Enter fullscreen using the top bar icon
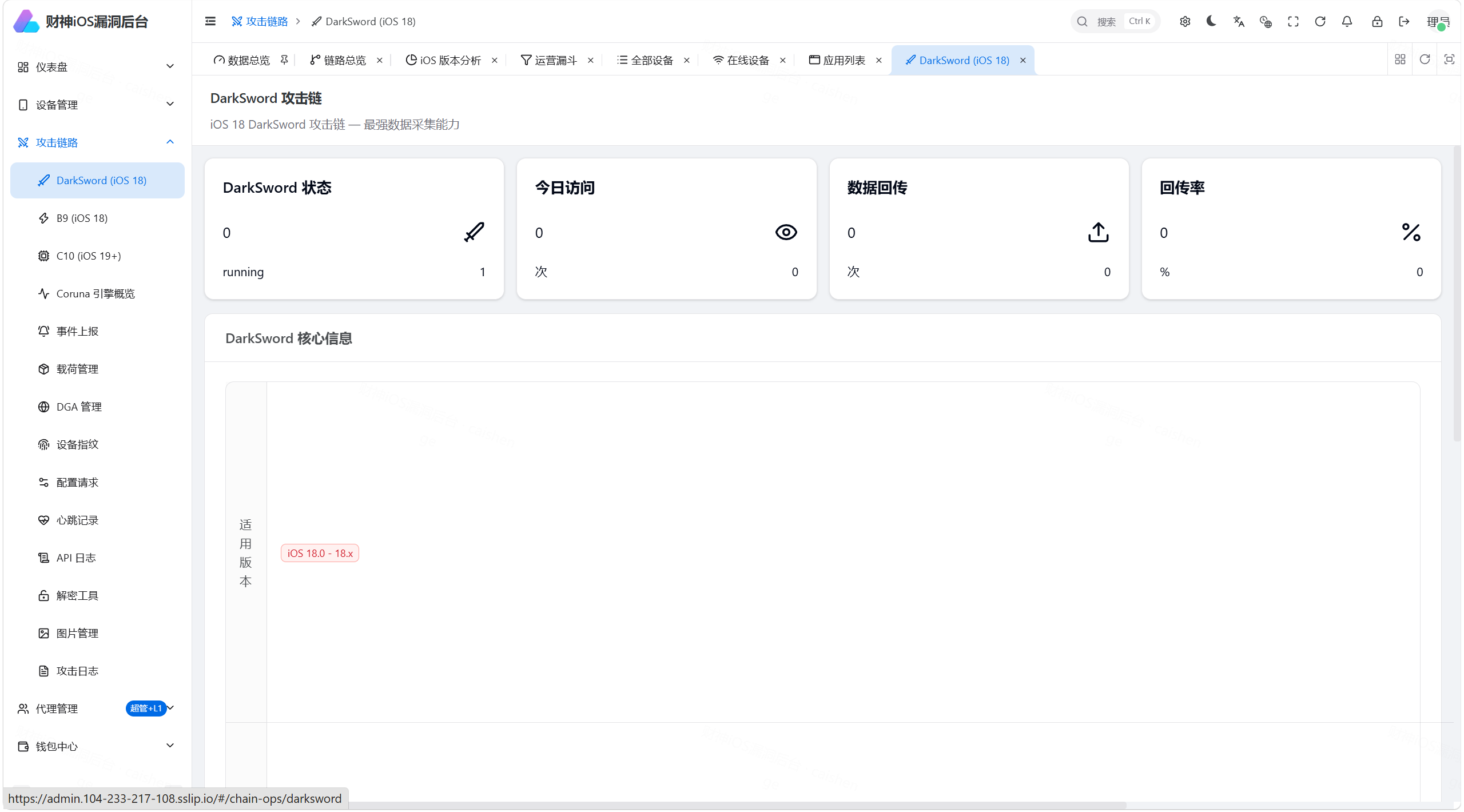Image resolution: width=1464 pixels, height=812 pixels. (1293, 21)
